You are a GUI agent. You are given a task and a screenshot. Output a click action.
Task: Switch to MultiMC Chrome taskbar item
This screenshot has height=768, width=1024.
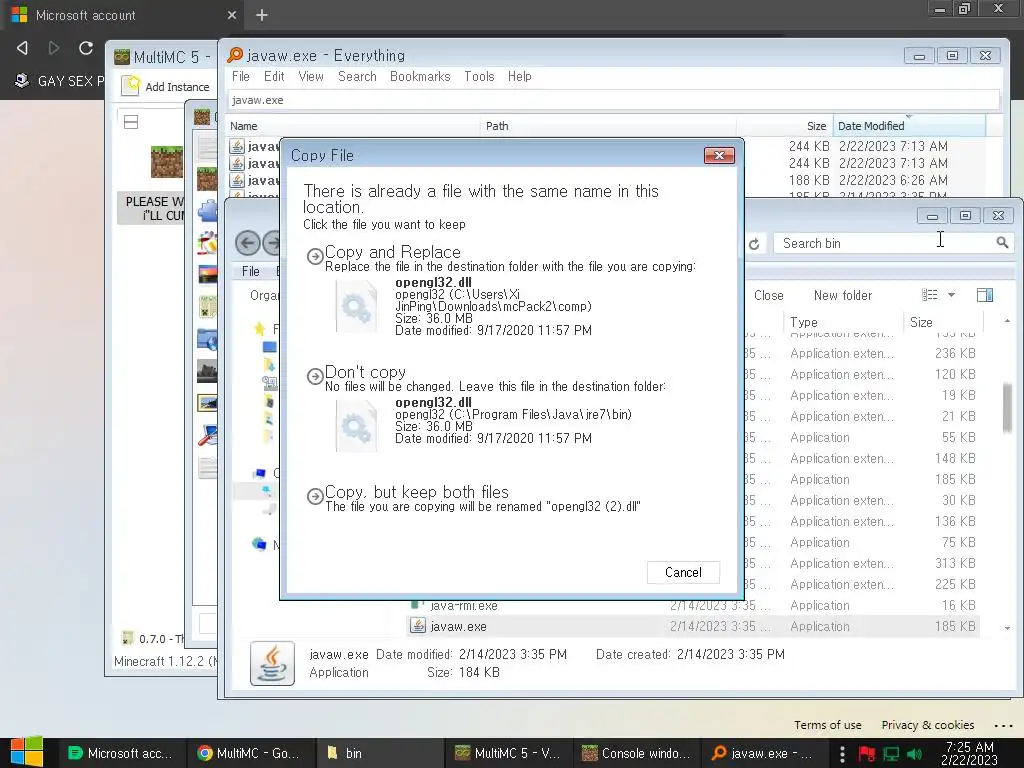pyautogui.click(x=250, y=753)
